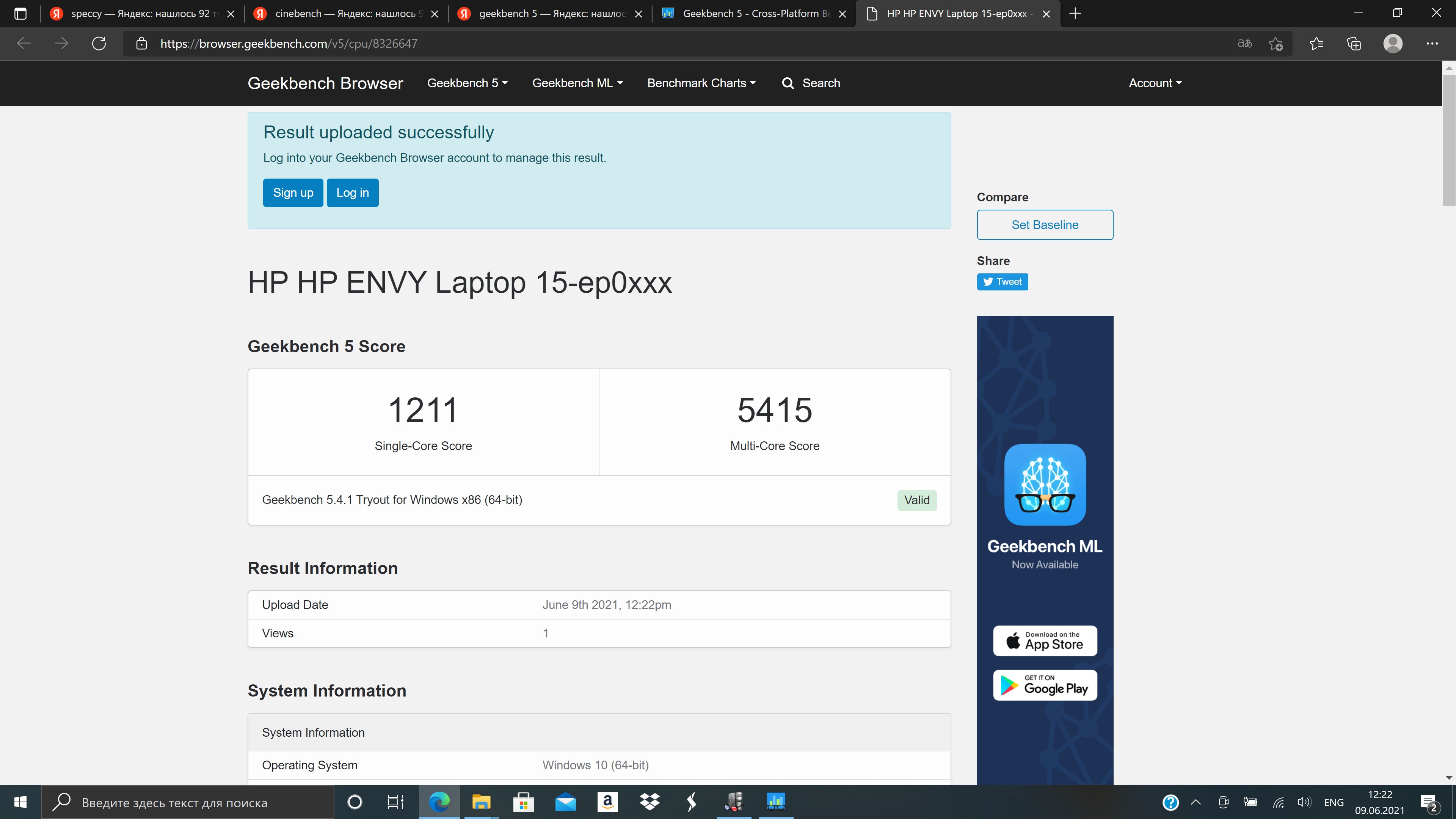
Task: Expand the Geekbench 5 dropdown menu
Action: tap(467, 83)
